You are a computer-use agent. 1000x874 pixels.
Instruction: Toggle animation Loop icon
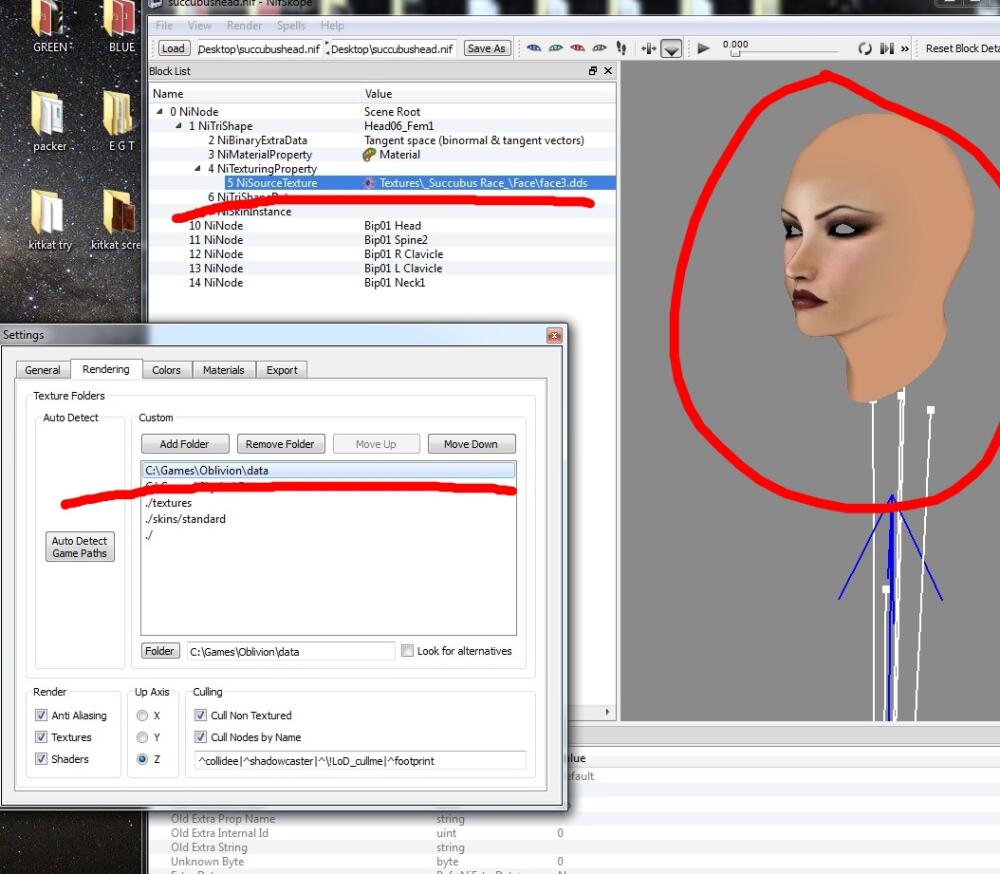[864, 48]
